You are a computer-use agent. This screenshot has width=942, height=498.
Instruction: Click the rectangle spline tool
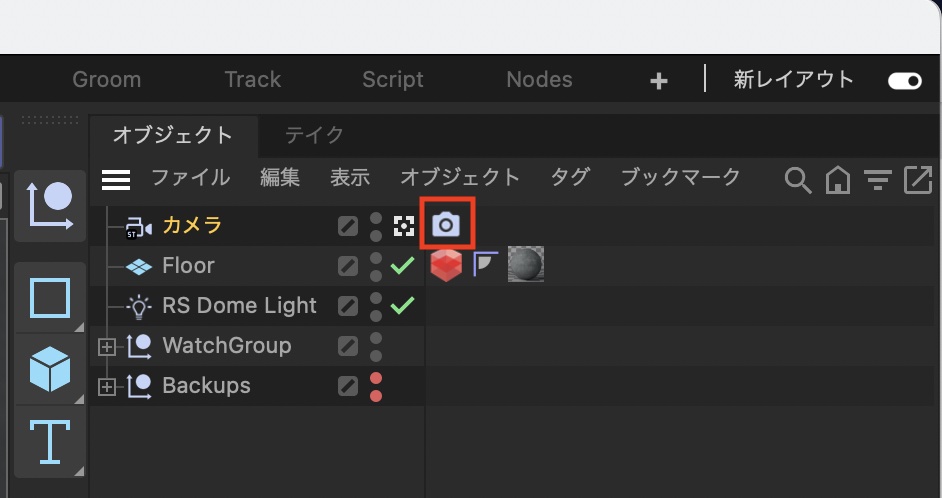50,298
